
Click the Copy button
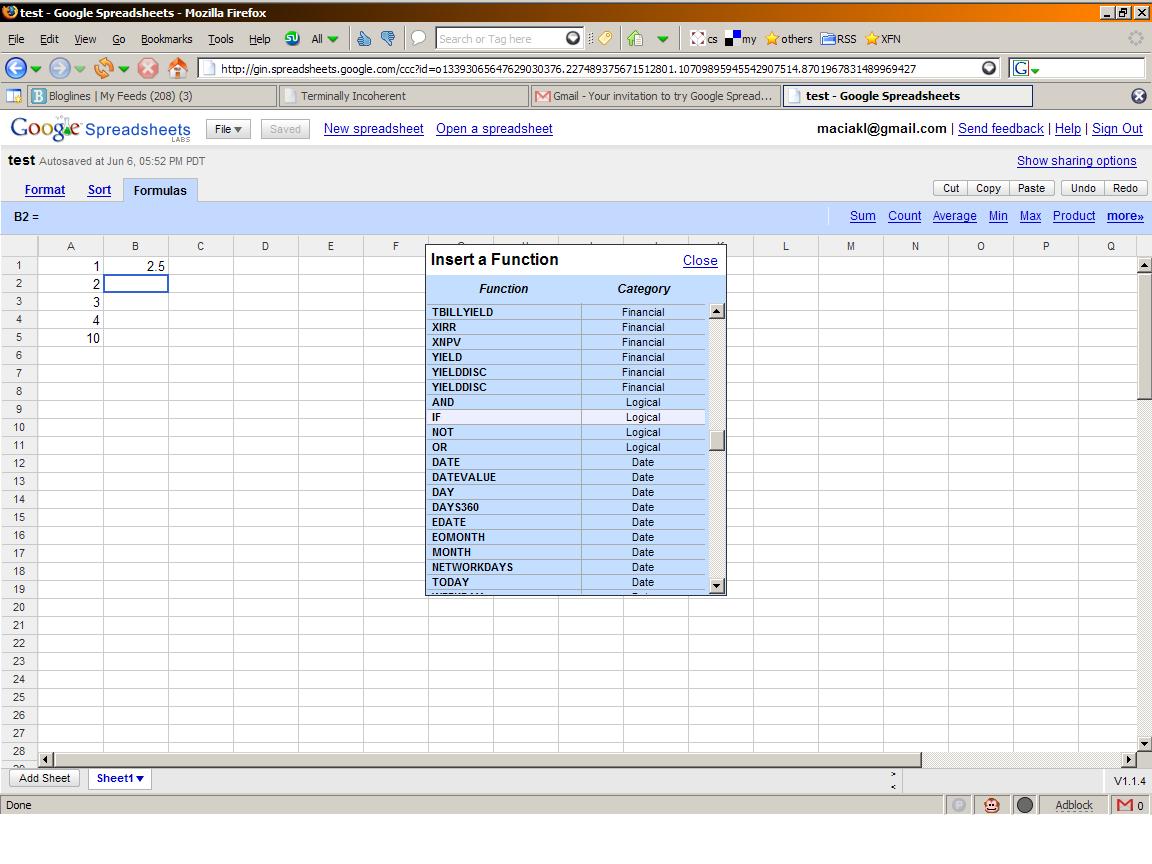pos(988,188)
